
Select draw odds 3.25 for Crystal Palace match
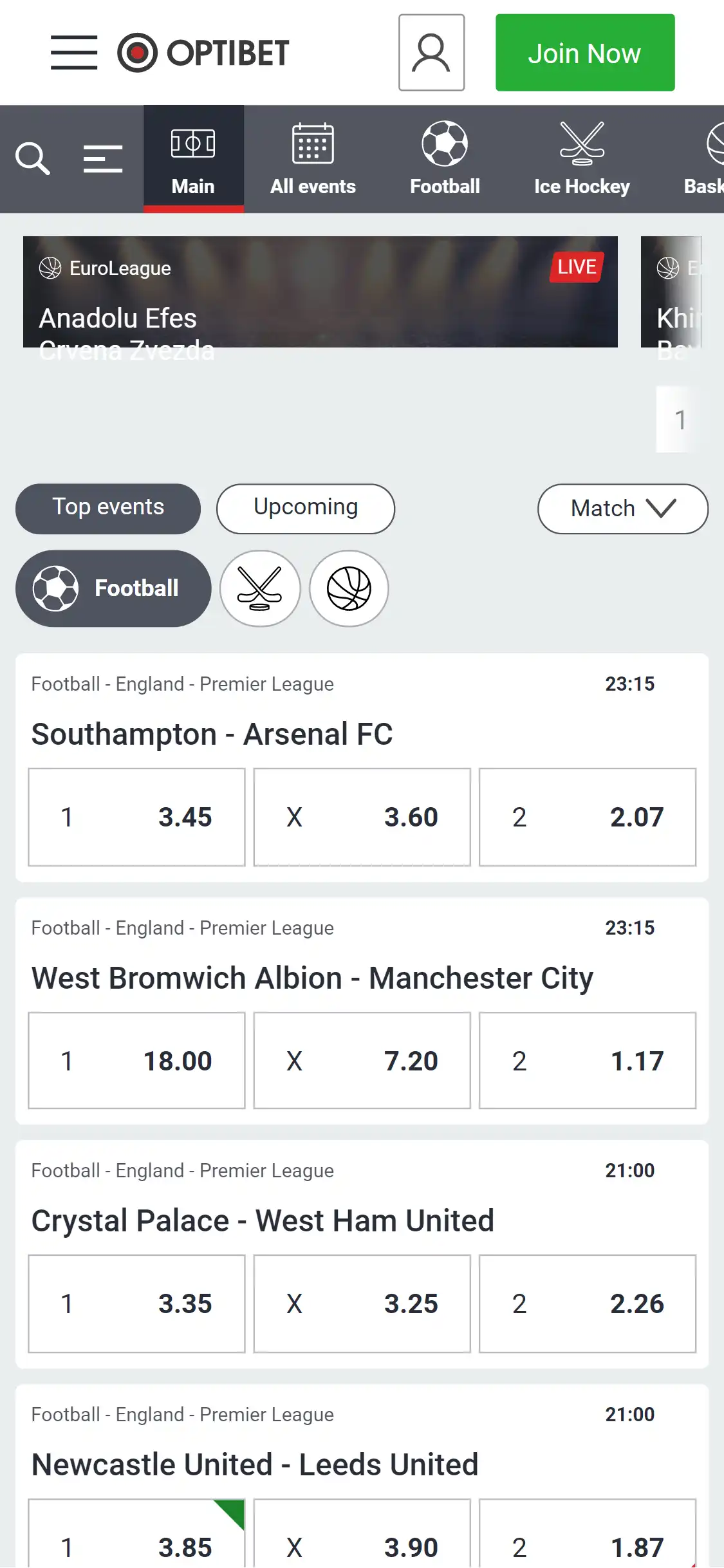[362, 1303]
